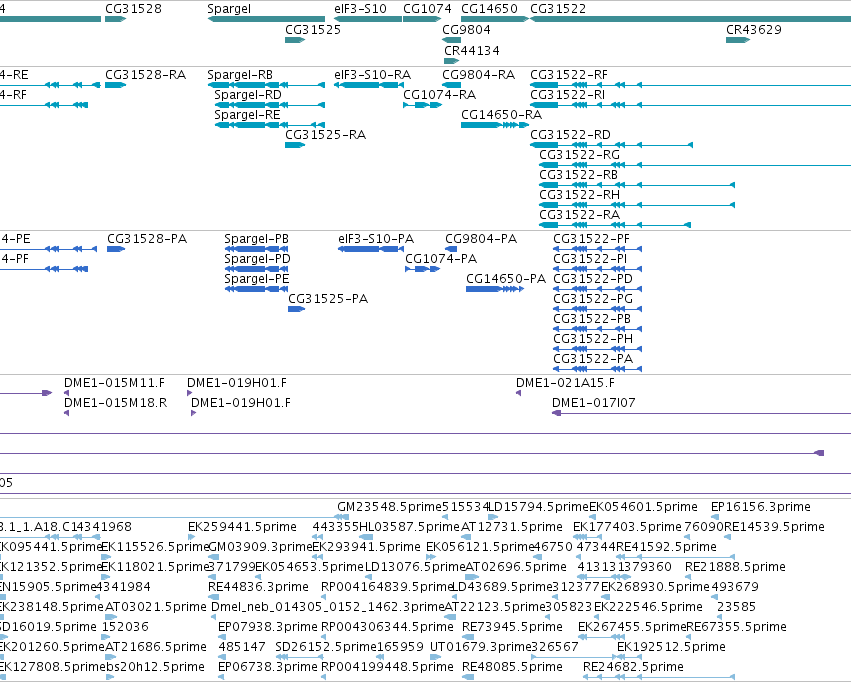Select the Spargel-PB protein label
851x682 pixels.
coord(256,239)
